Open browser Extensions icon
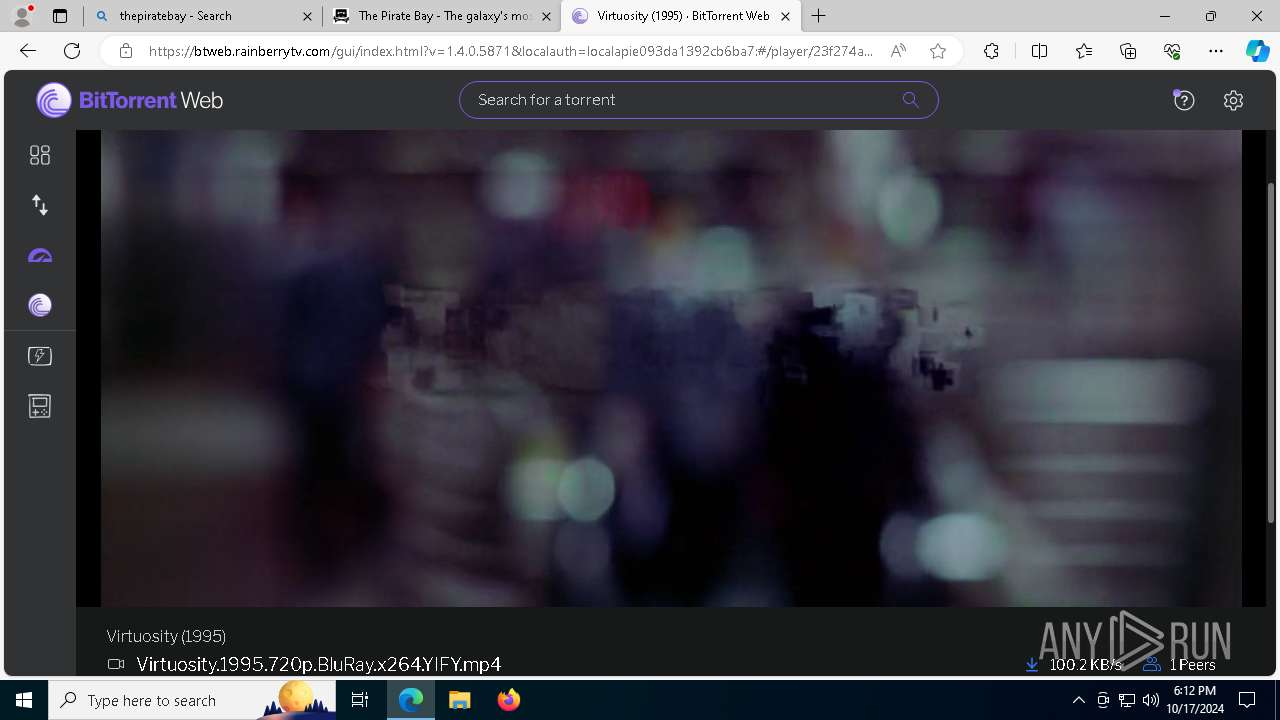 991,51
